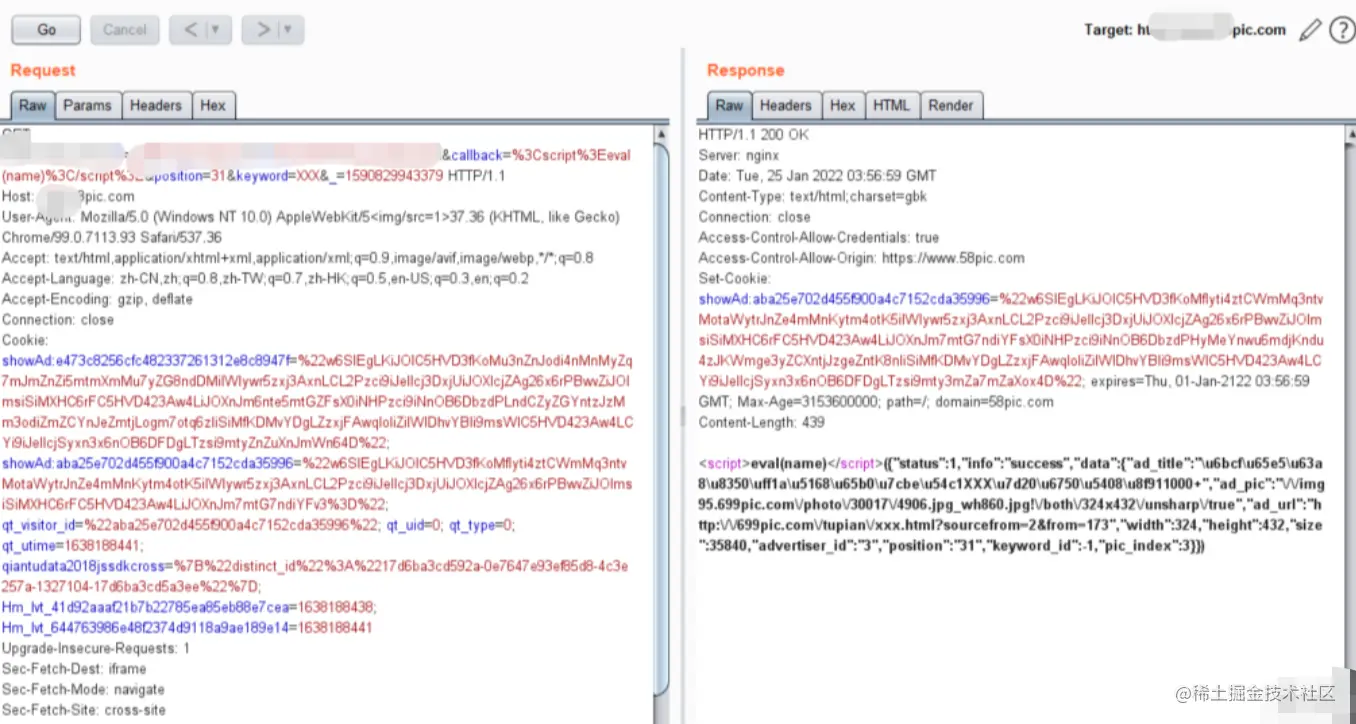
Task: Click the greyed Cancel button
Action: coord(125,30)
